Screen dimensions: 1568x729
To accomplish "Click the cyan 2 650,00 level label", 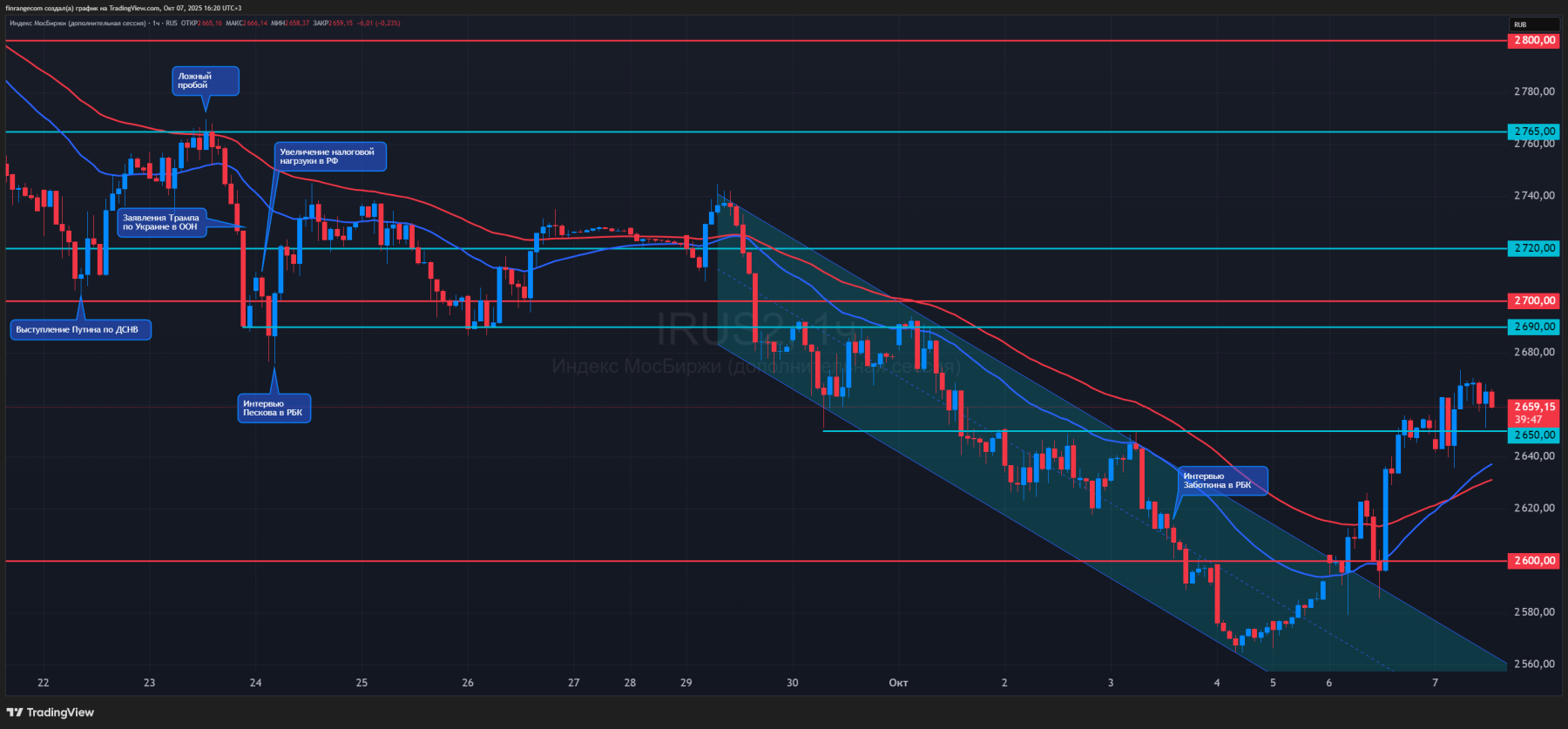I will click(1534, 435).
